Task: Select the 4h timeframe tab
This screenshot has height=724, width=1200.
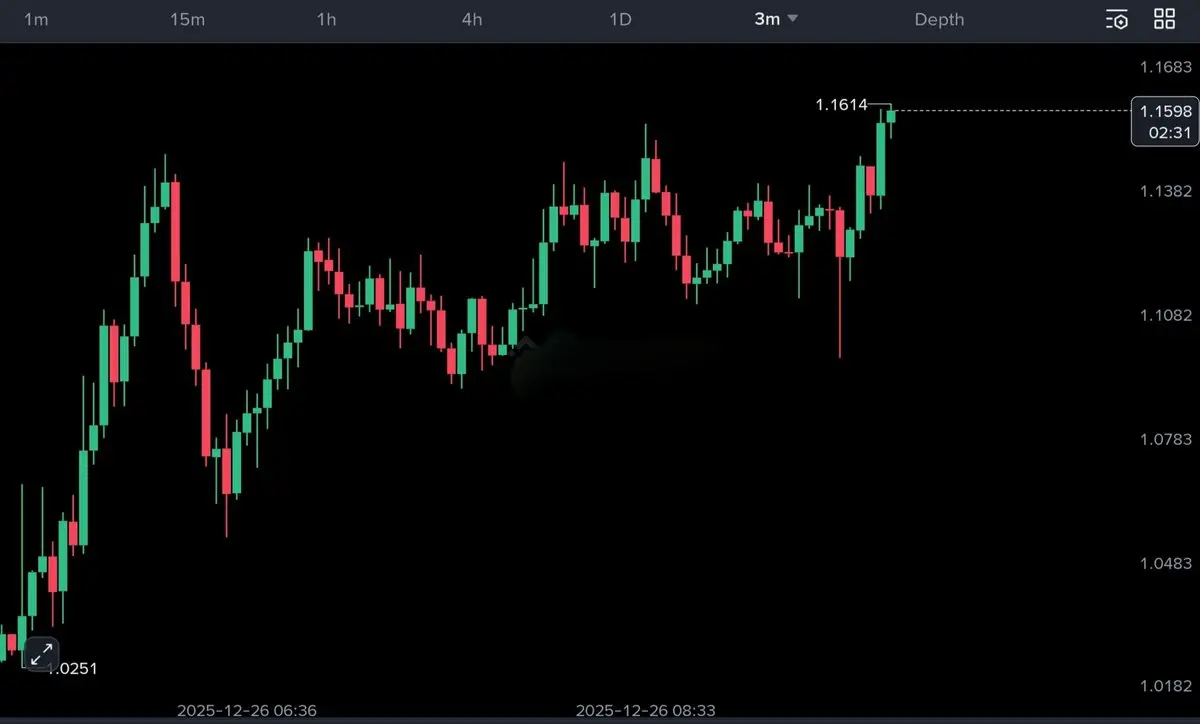Action: click(472, 20)
